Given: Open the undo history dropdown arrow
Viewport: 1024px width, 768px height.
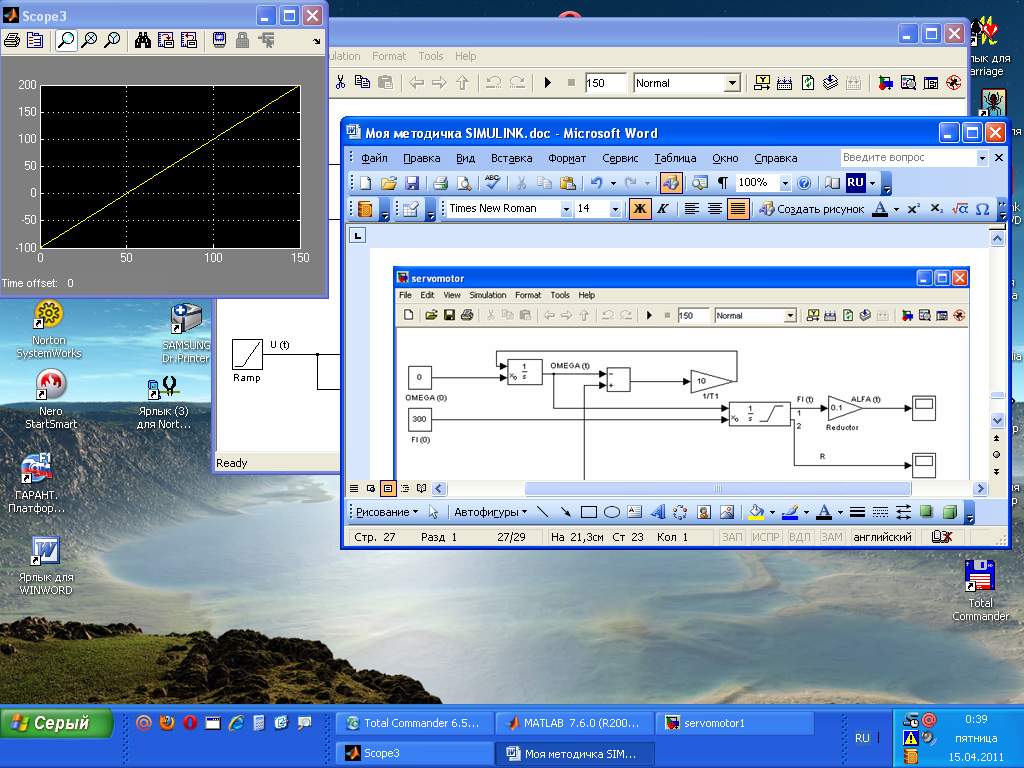Looking at the screenshot, I should (613, 184).
